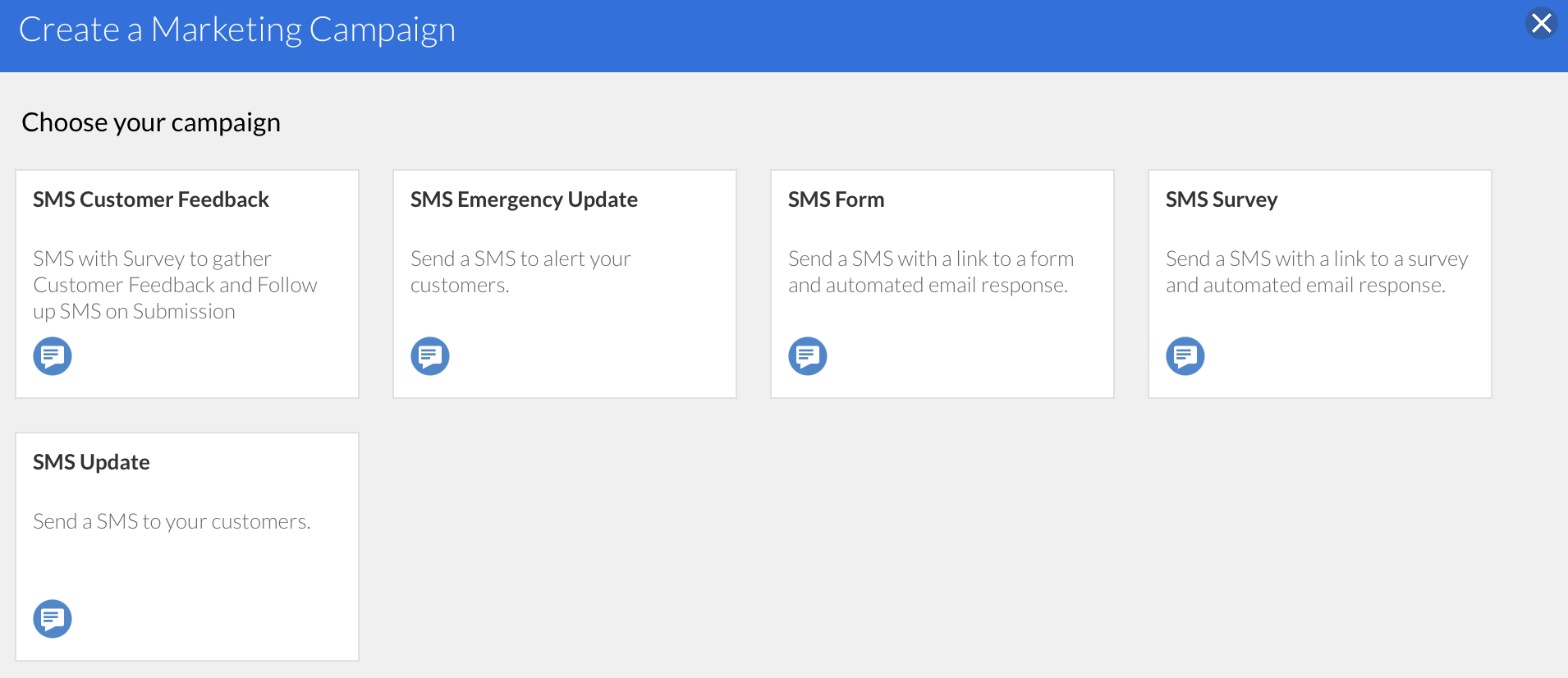1568x678 pixels.
Task: Click 'Send a SMS to your customers' text
Action: tap(172, 521)
